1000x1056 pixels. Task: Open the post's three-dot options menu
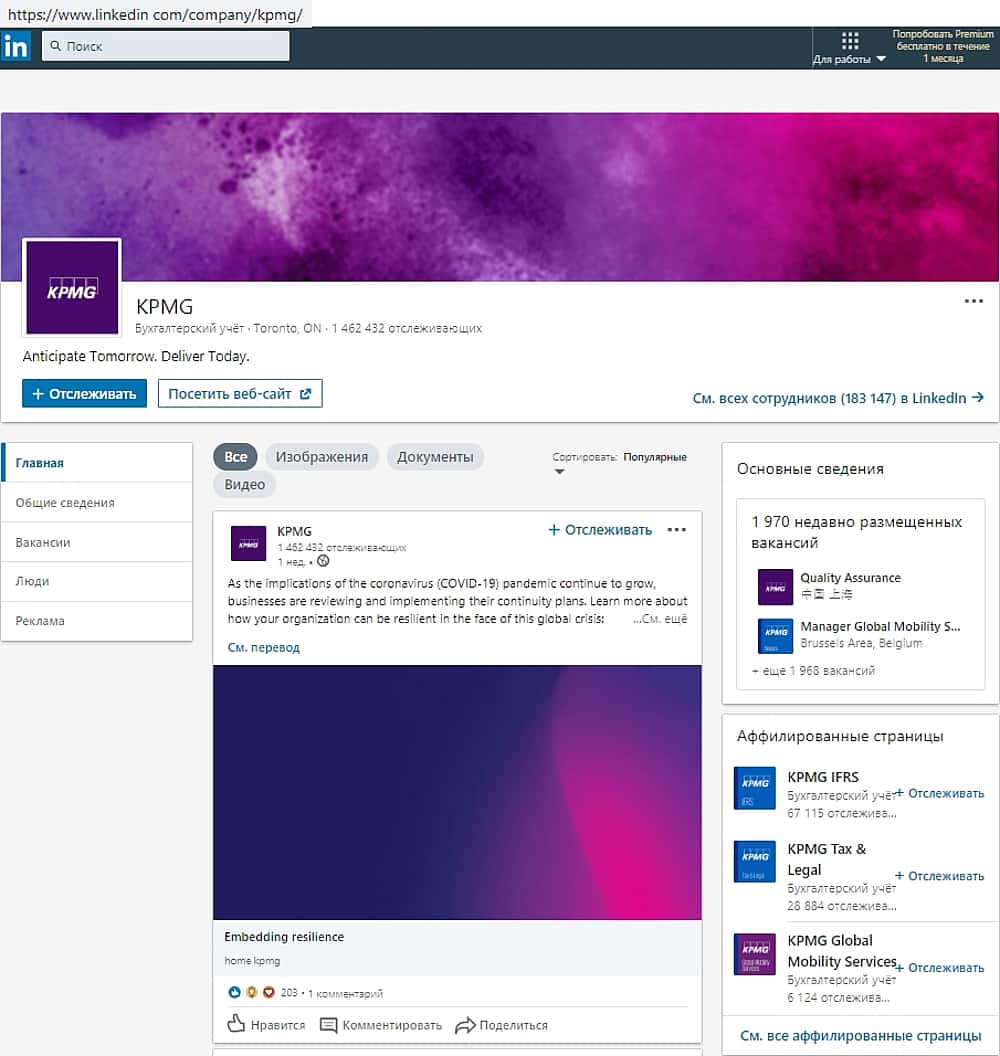pyautogui.click(x=677, y=530)
